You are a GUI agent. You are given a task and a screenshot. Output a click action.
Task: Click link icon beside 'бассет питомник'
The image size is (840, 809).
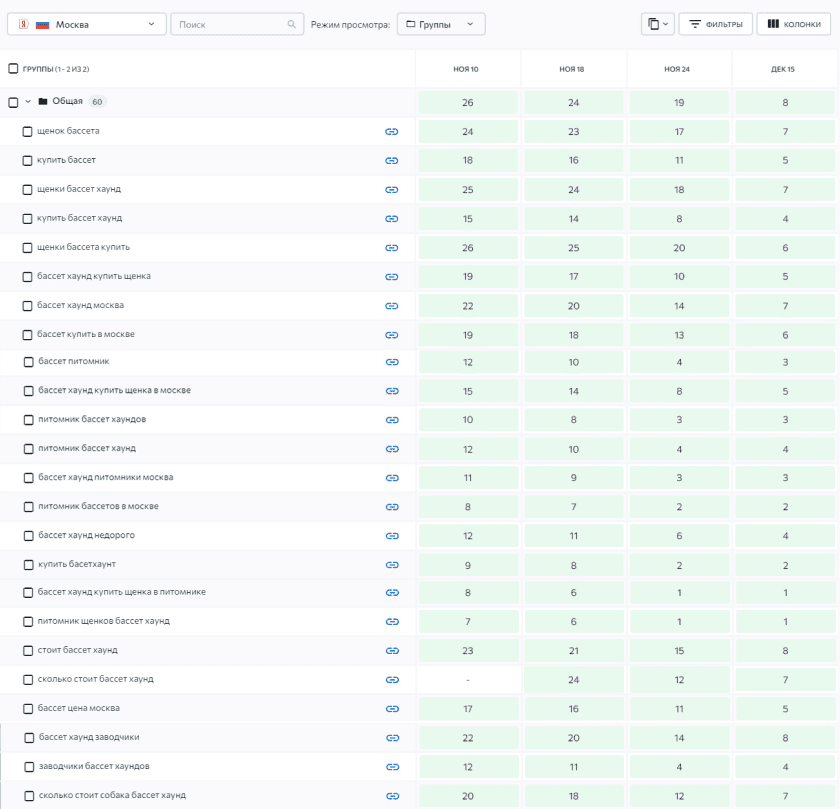tap(392, 362)
